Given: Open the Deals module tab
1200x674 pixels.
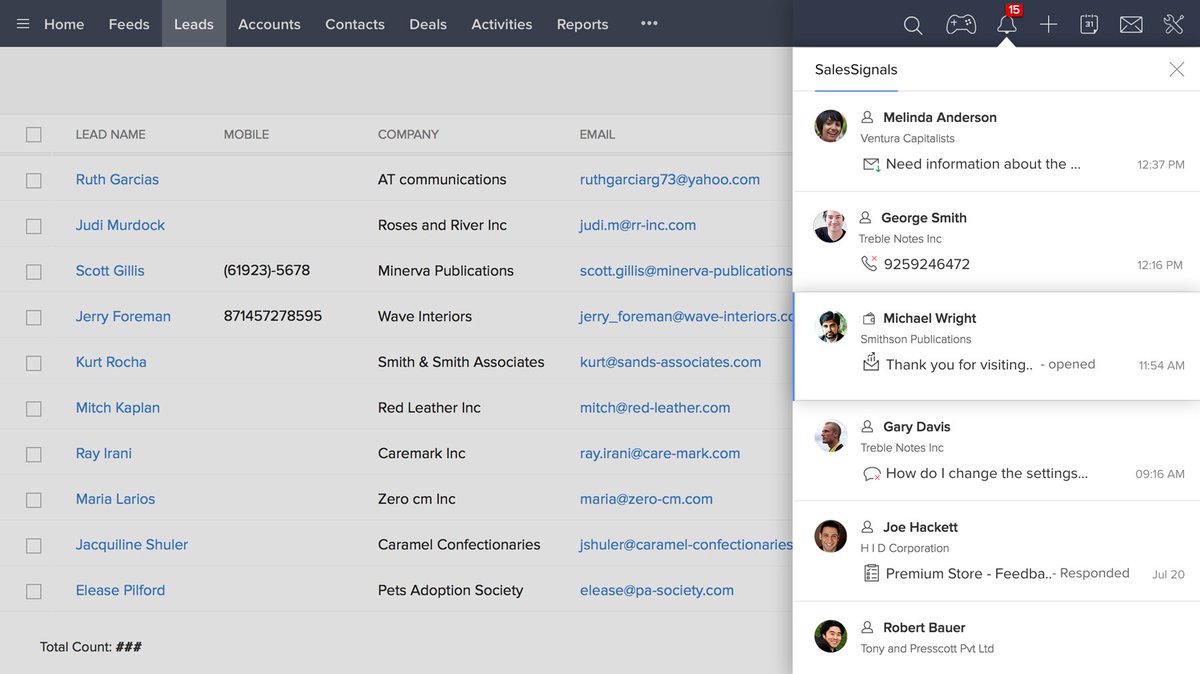Looking at the screenshot, I should tap(428, 23).
